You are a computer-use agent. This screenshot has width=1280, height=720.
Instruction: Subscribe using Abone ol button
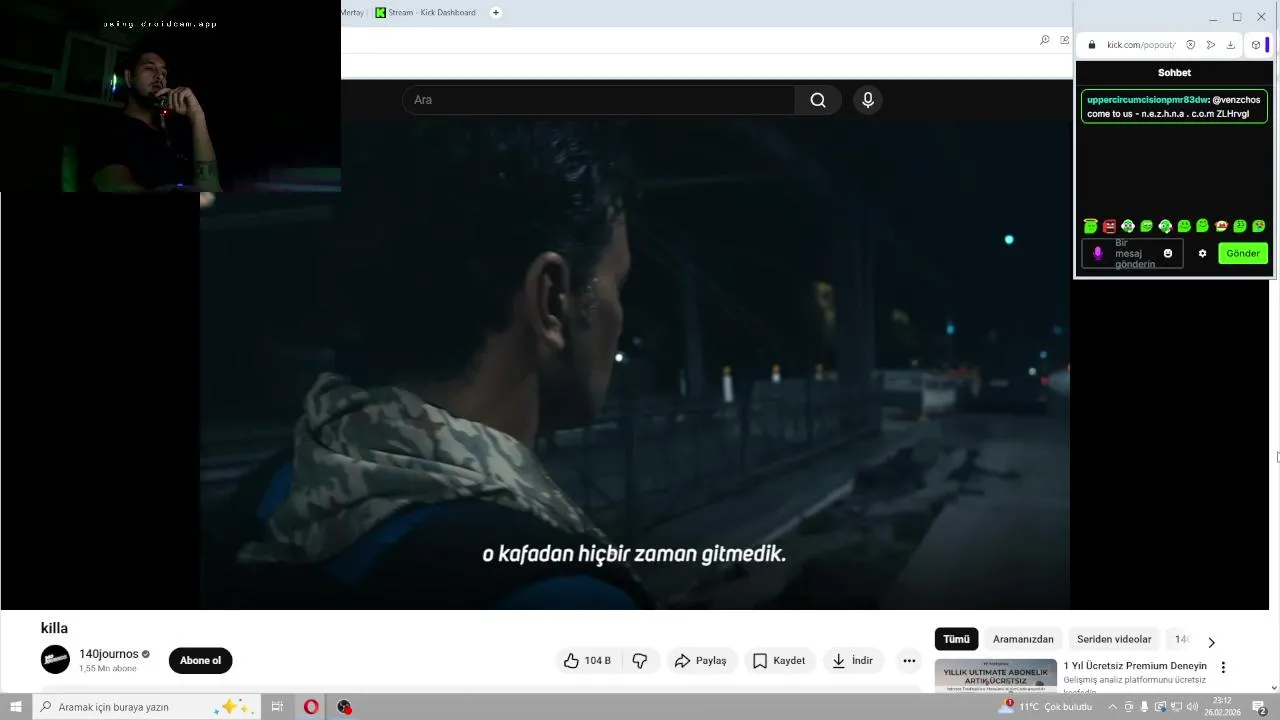(200, 661)
